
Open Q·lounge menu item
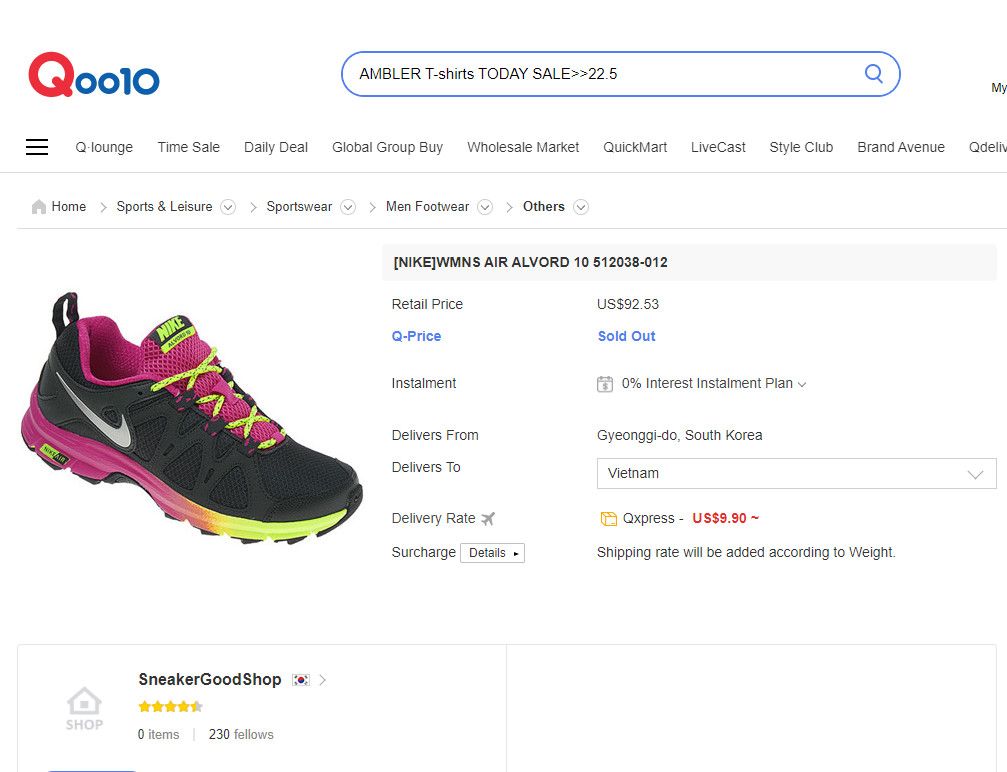tap(104, 147)
